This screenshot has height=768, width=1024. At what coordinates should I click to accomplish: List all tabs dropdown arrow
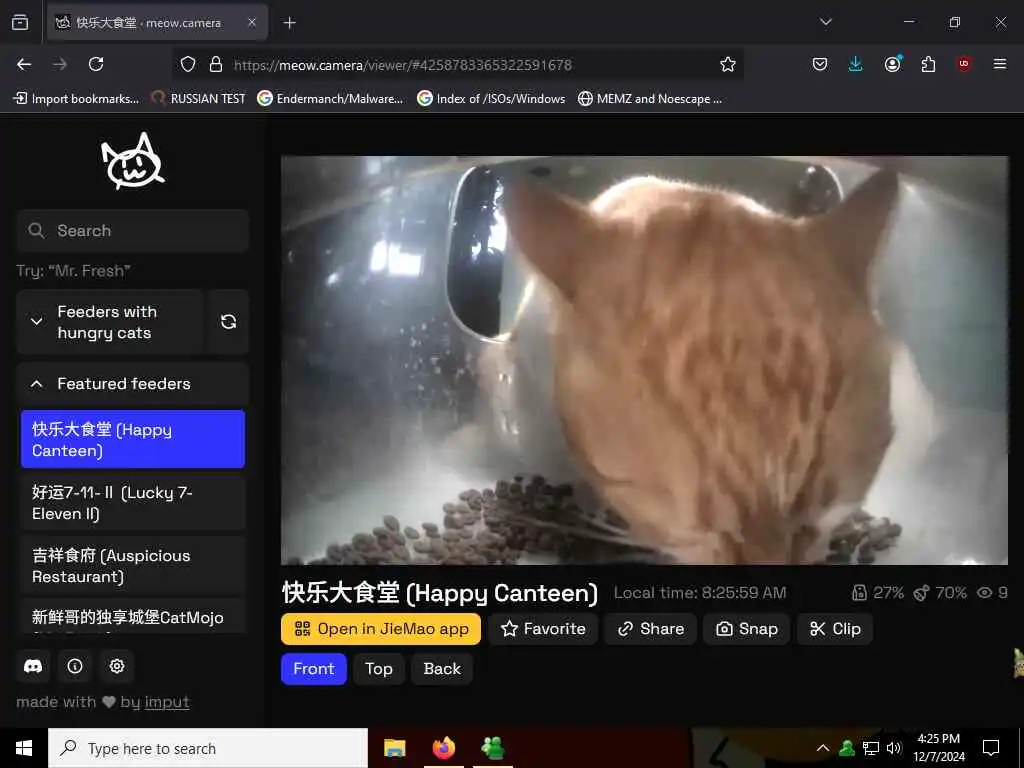[x=826, y=22]
